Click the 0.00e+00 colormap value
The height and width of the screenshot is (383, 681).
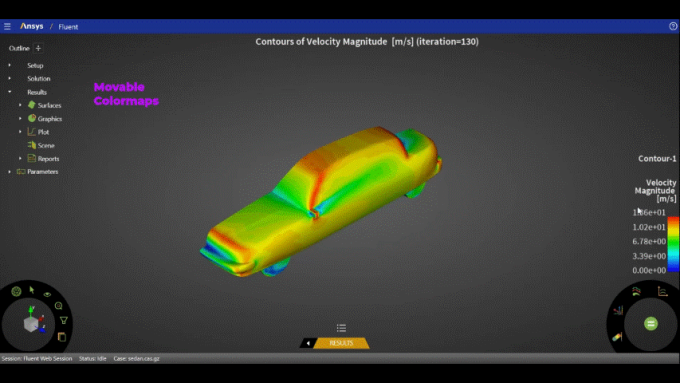[x=649, y=271]
